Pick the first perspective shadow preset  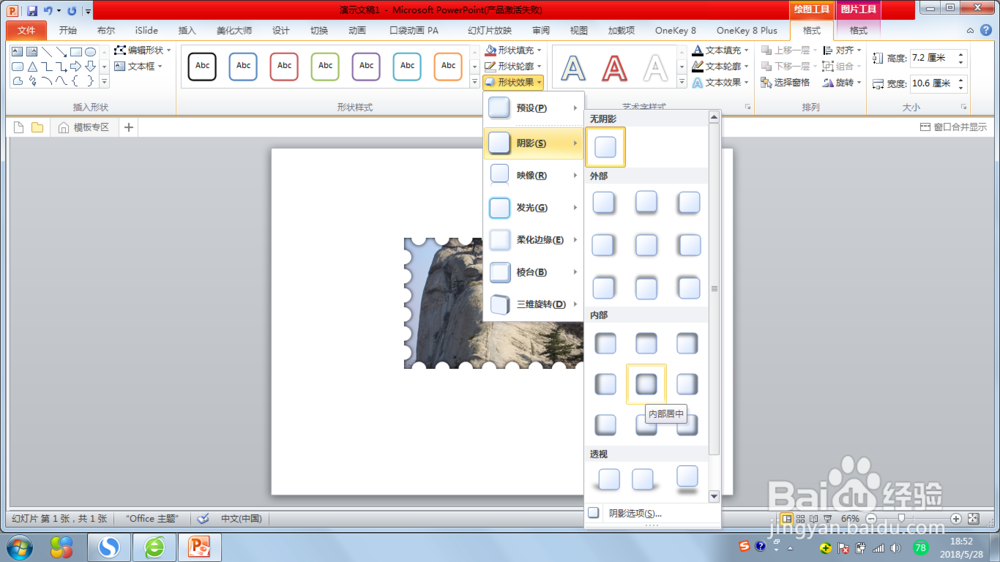coord(608,478)
